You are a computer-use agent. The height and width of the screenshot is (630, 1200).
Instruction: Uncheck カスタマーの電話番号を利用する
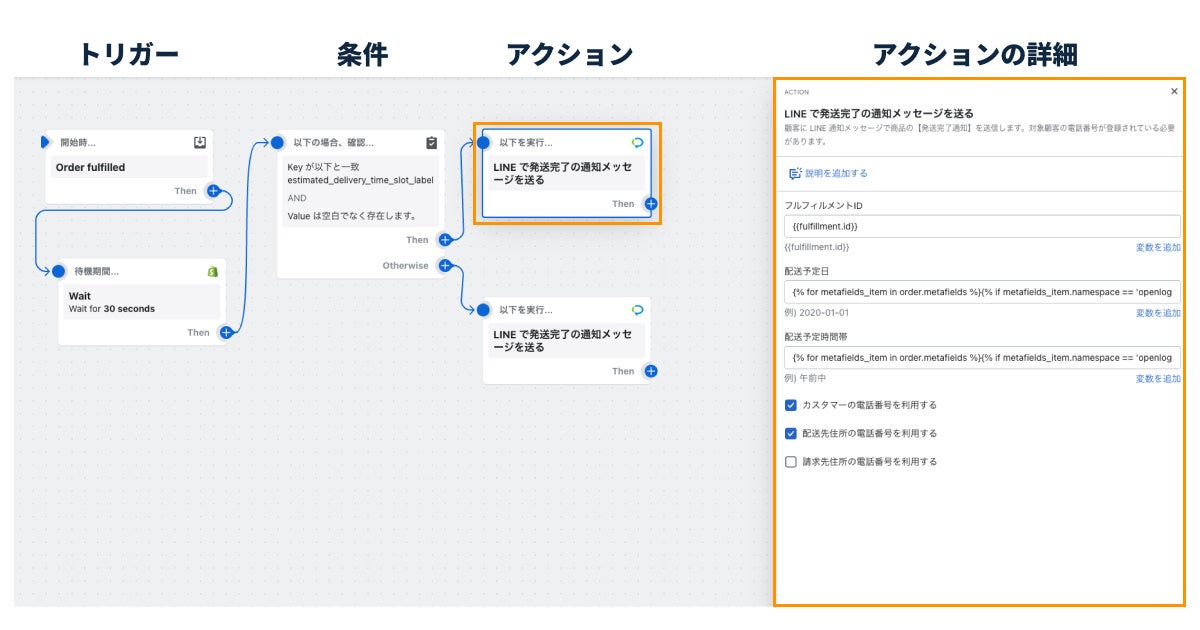coord(789,405)
